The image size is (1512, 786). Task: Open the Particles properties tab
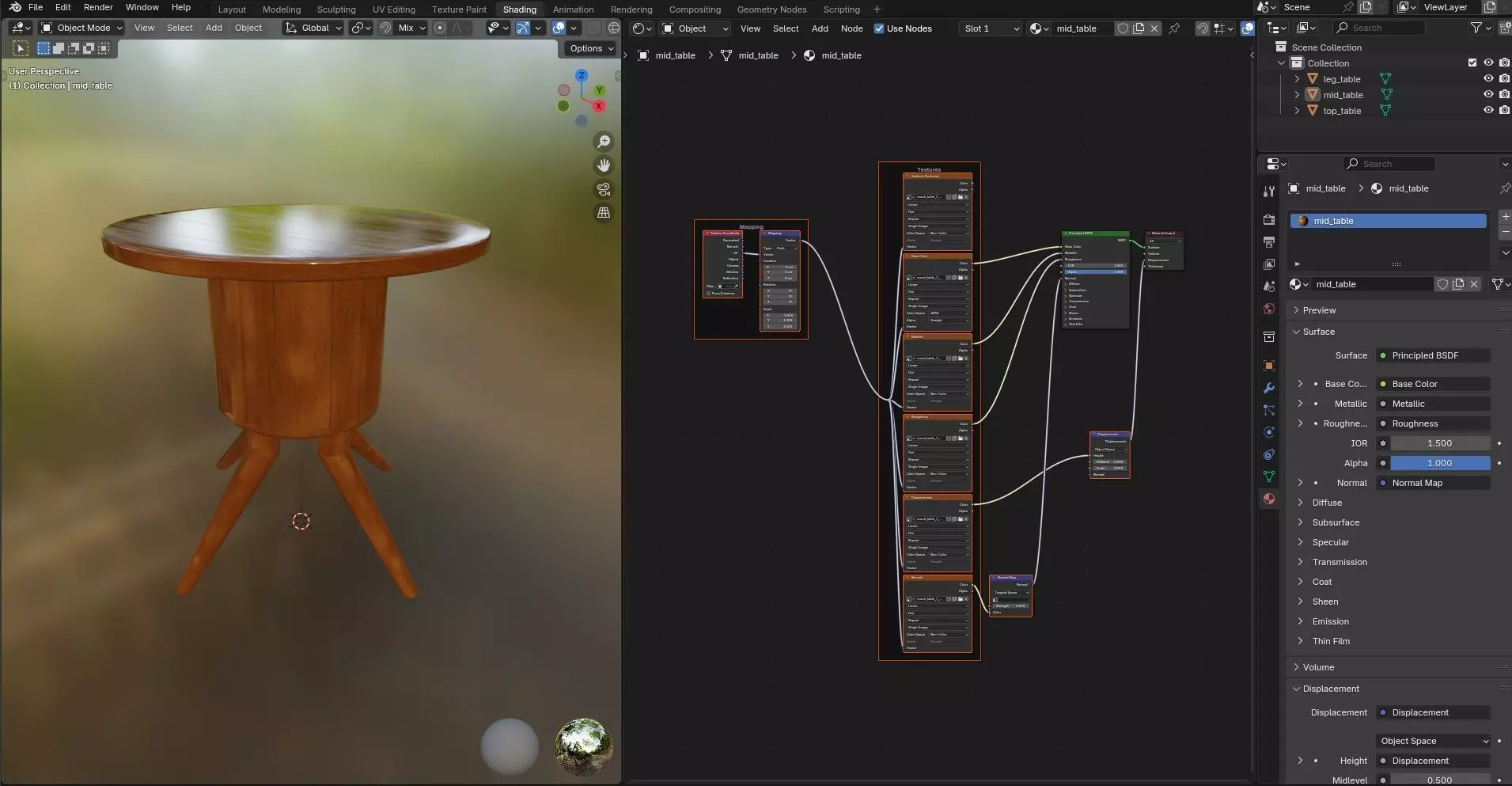[1269, 410]
